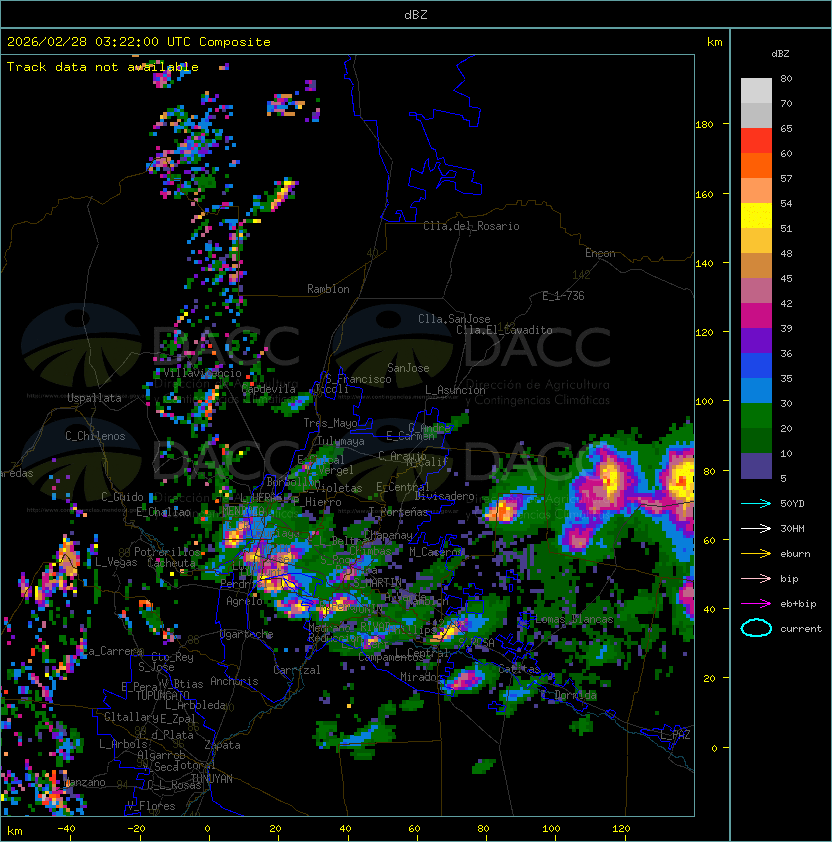
Task: Click the '-40' tick on bottom km axis
Action: point(66,829)
